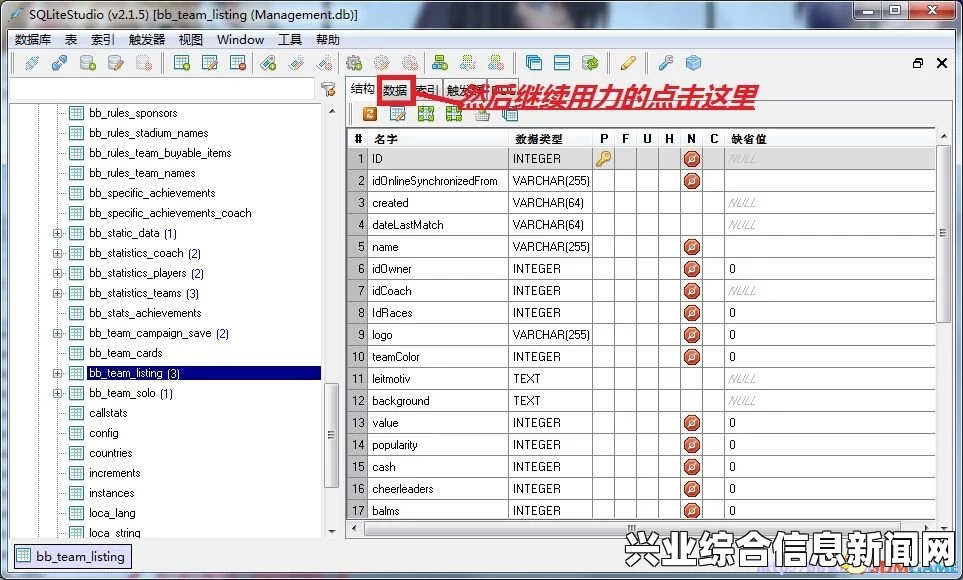Click the orange refresh icon above columns grid
The image size is (963, 580).
pyautogui.click(x=370, y=114)
